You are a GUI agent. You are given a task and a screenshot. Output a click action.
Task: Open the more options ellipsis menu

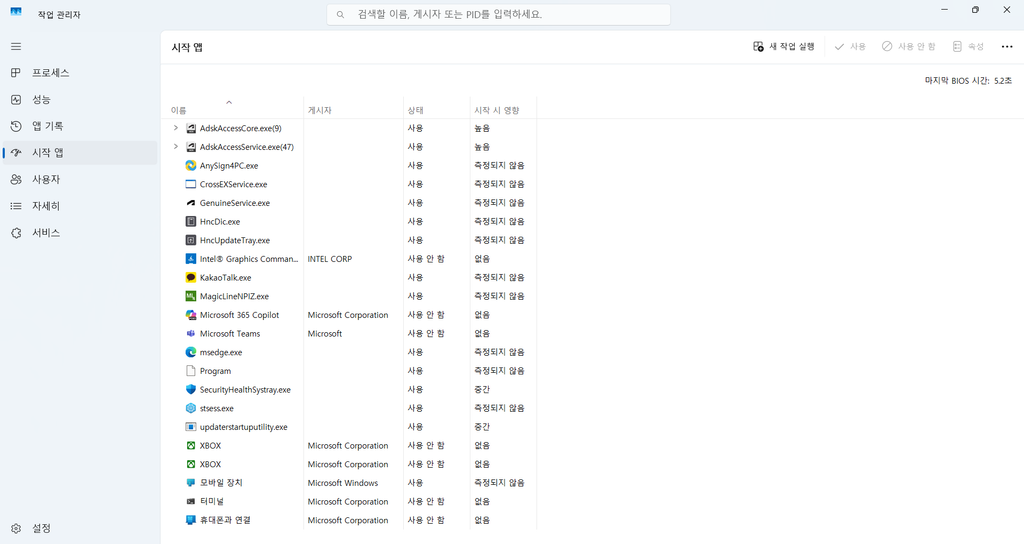tap(1007, 46)
